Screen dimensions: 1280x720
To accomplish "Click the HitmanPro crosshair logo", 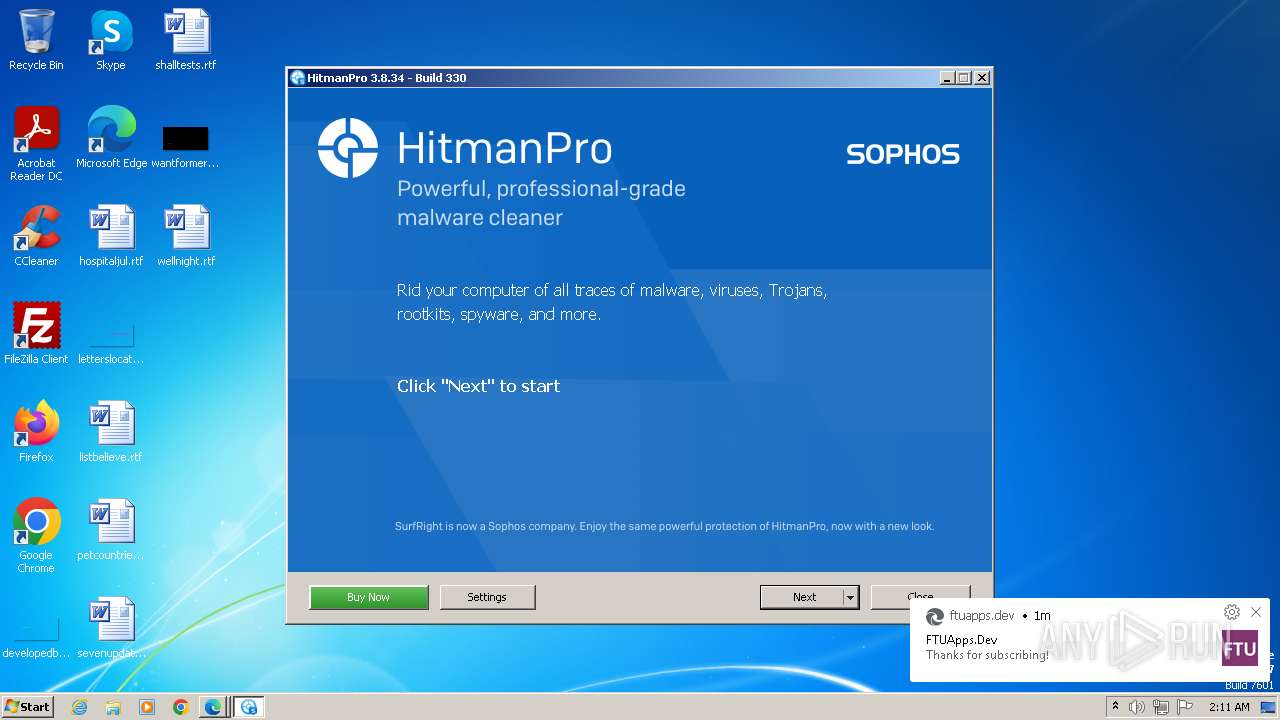I will (x=348, y=148).
